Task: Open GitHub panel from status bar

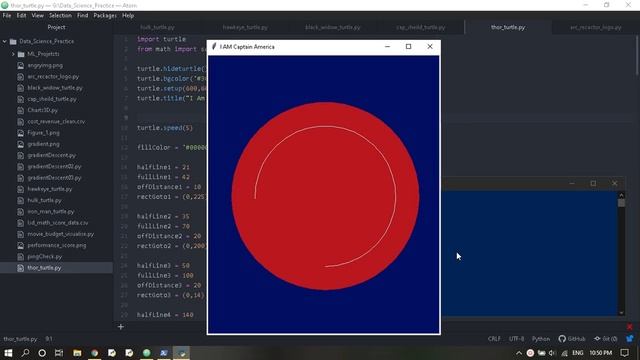Action: tap(572, 339)
